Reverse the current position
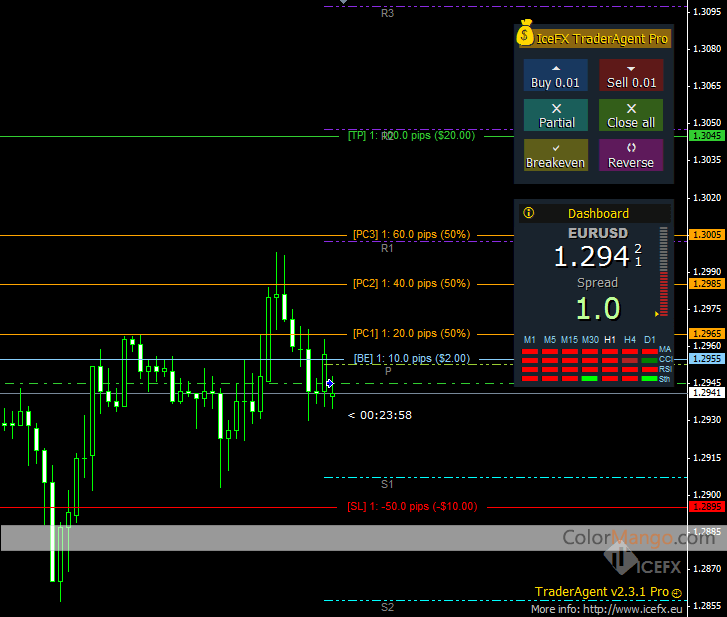Viewport: 727px width, 617px height. tap(631, 155)
